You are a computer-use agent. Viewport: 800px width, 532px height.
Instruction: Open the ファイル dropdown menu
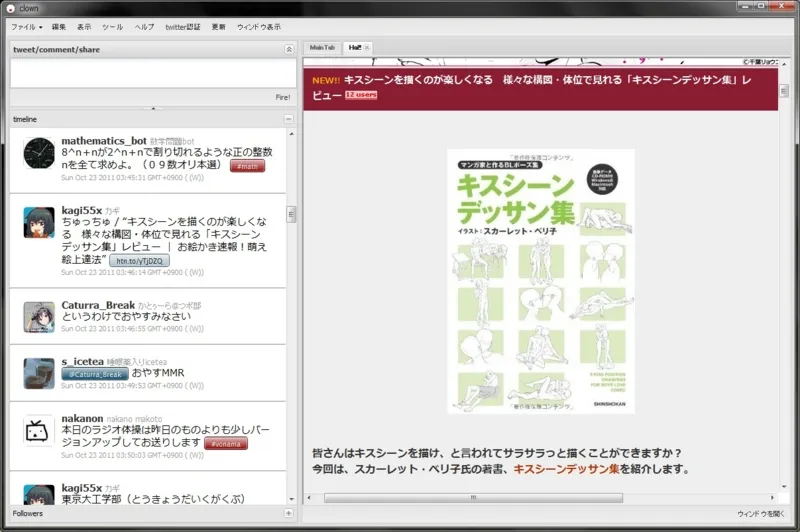pos(26,27)
